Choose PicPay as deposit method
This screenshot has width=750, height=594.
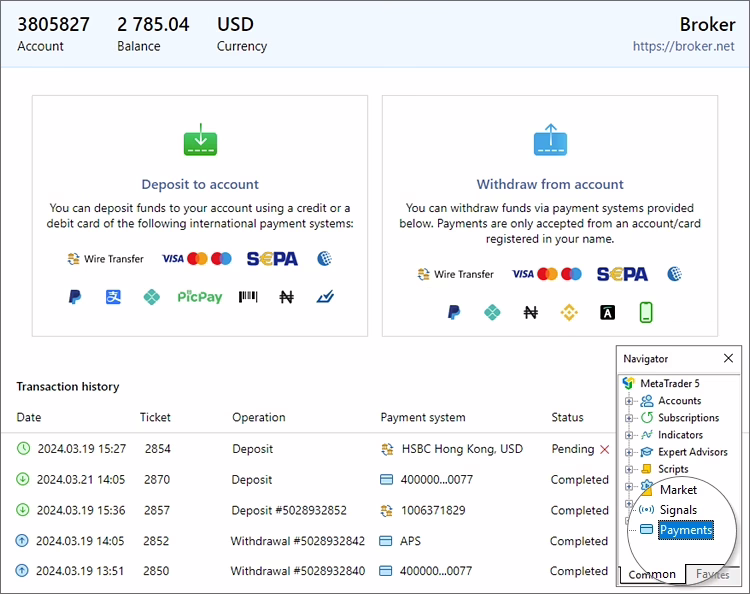coord(200,297)
